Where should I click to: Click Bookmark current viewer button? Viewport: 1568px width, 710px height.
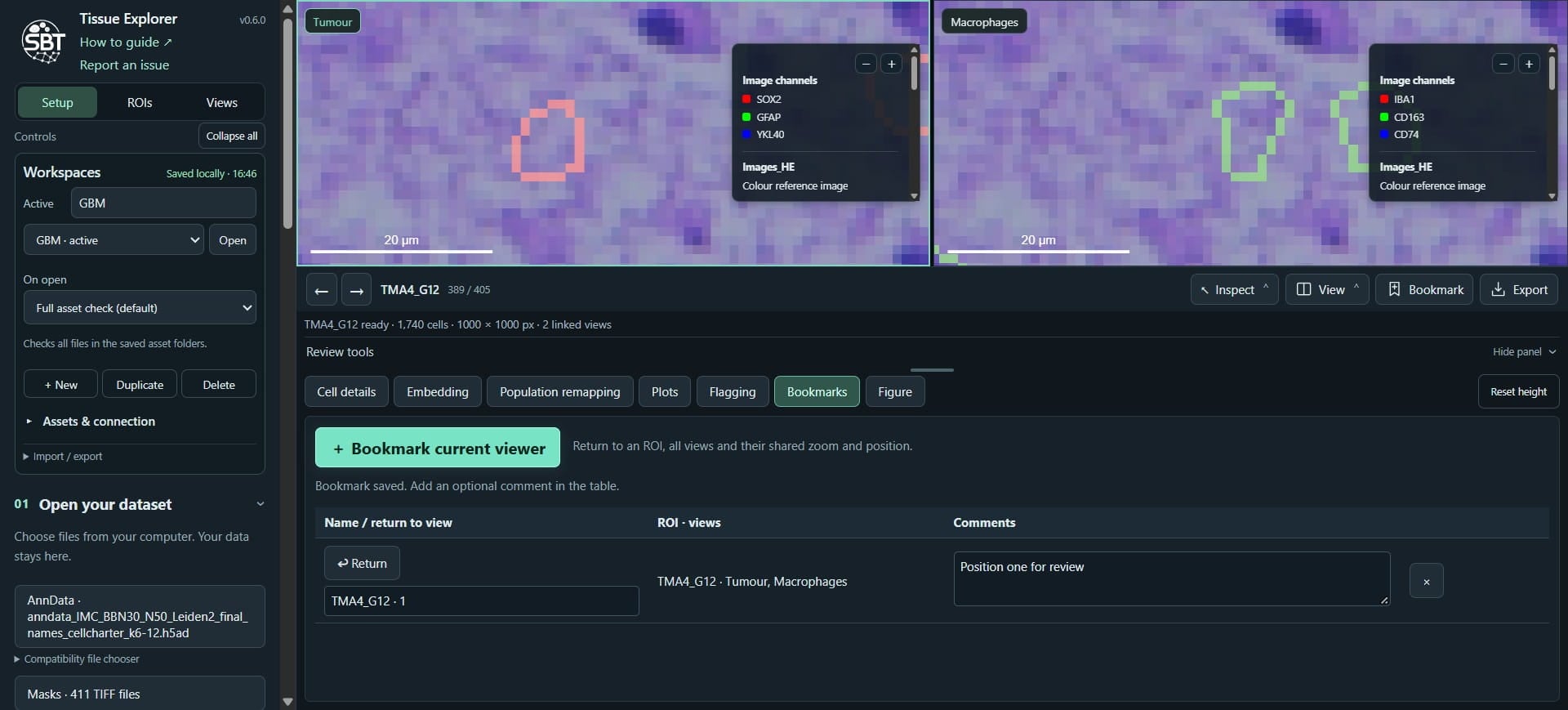point(438,448)
